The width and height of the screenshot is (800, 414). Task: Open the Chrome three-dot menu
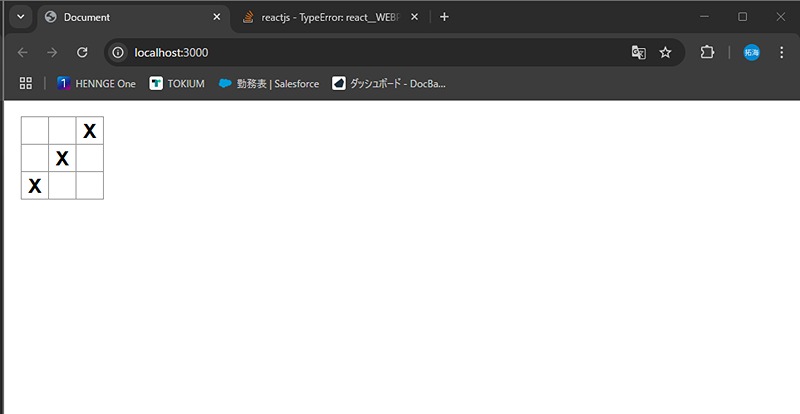(782, 53)
